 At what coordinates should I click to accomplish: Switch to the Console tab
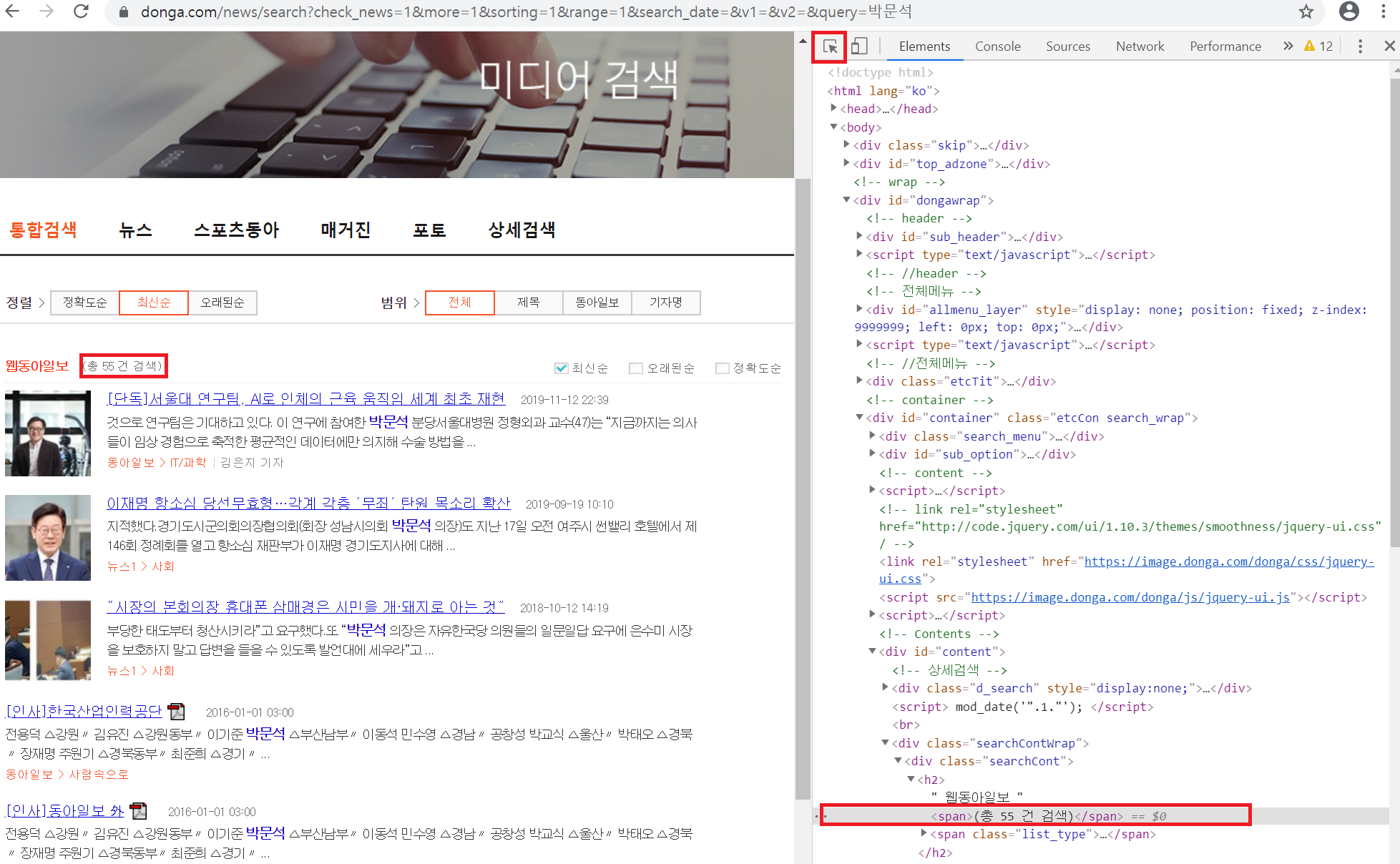pos(997,46)
